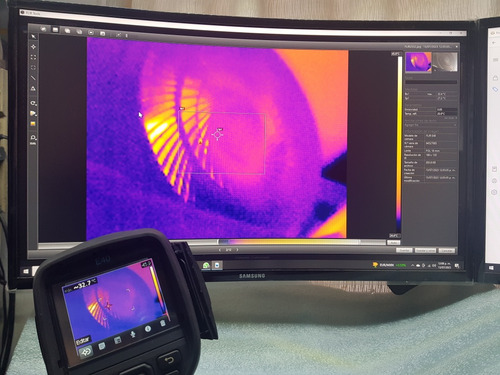Click the highlighted Thermal mode icon

(x=55, y=30)
